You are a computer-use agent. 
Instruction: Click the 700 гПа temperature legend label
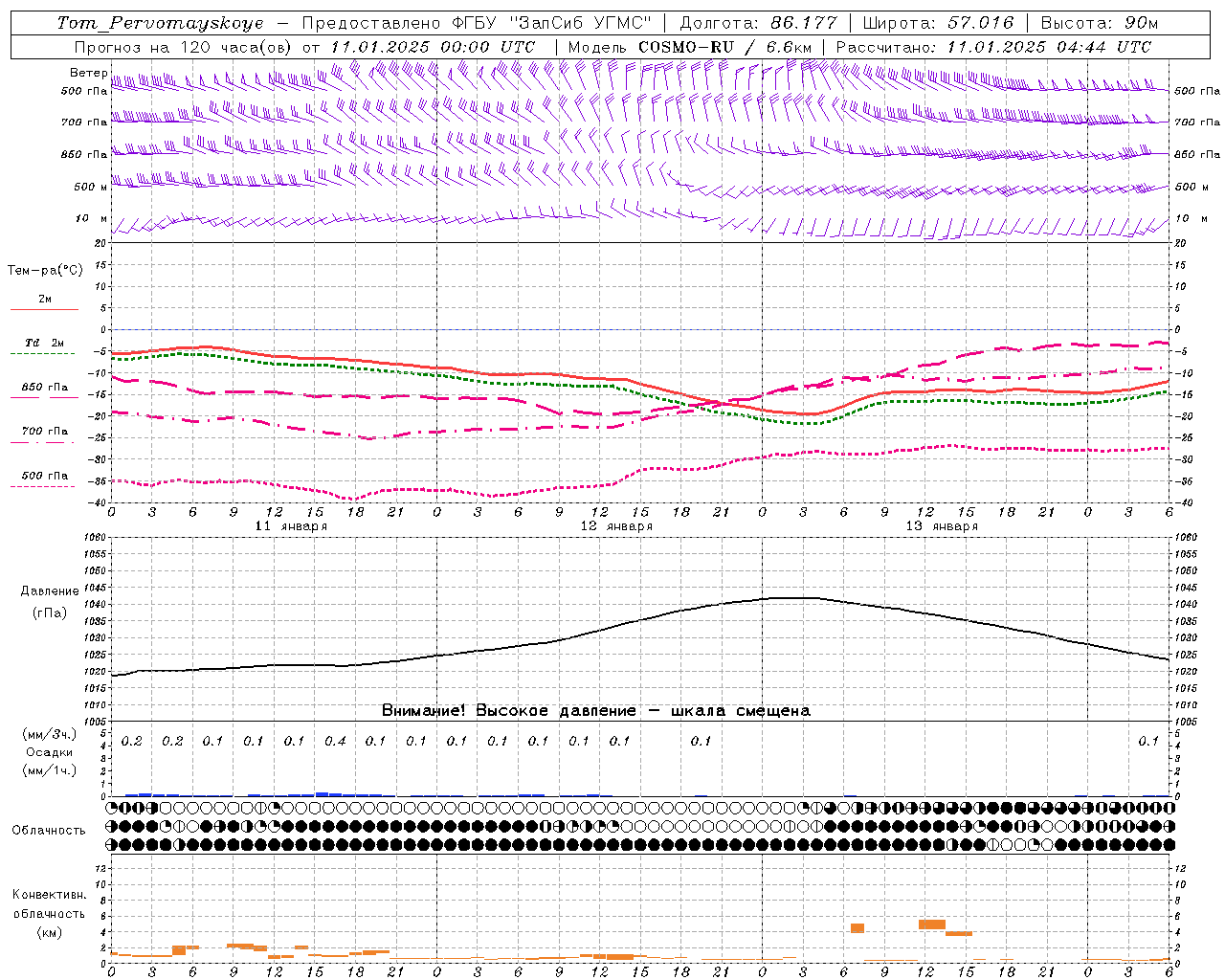pos(44,432)
